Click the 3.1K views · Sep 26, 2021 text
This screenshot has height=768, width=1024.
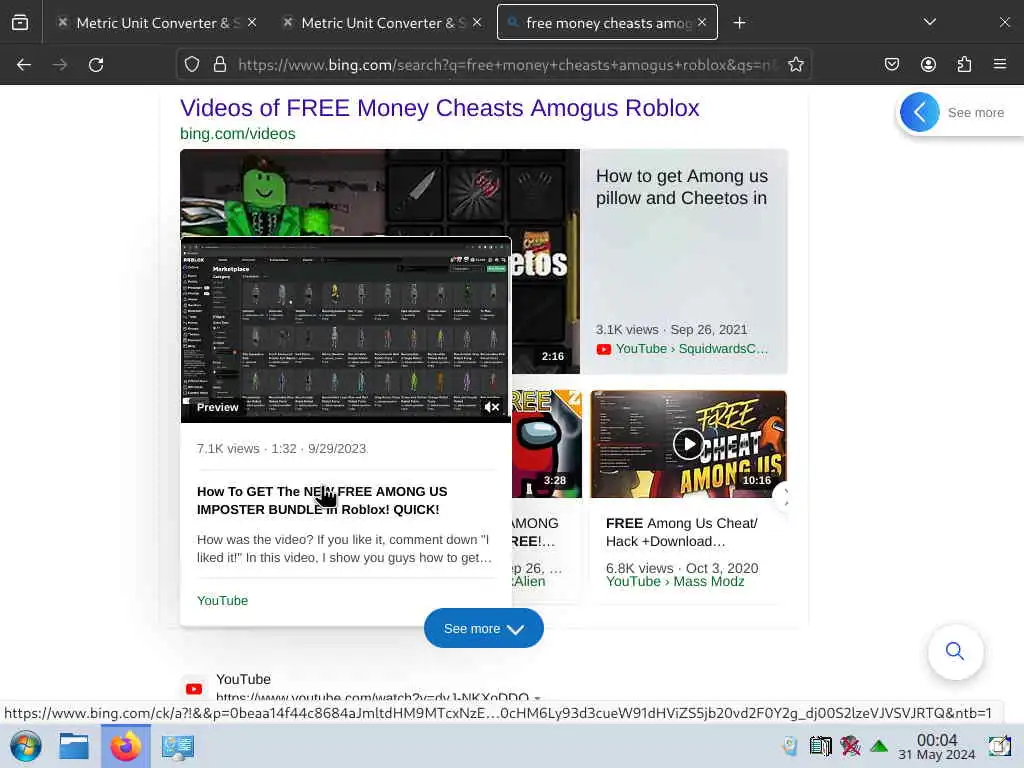tap(671, 330)
